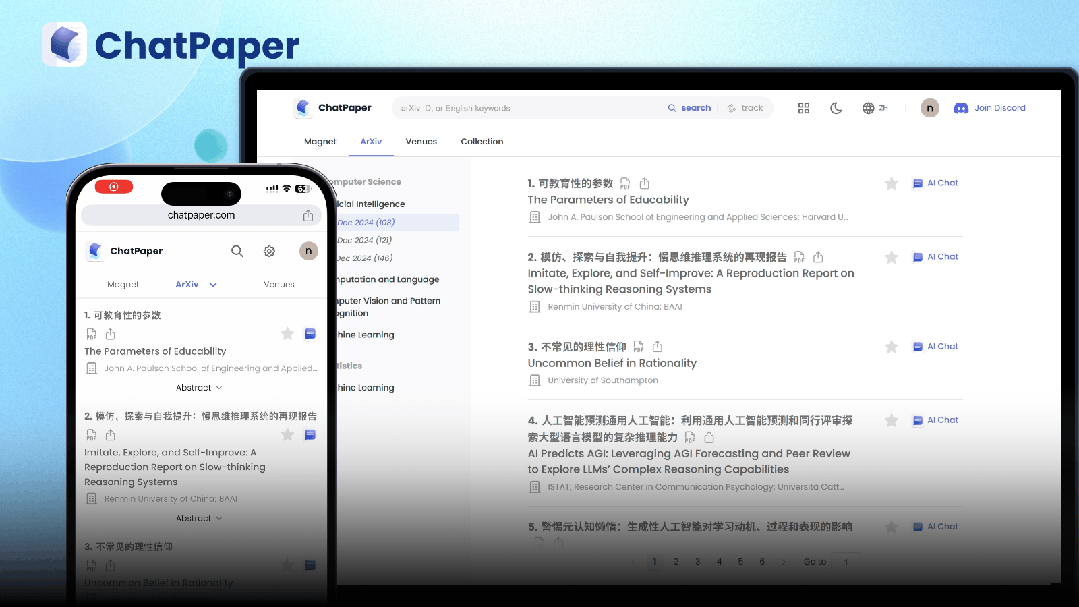The height and width of the screenshot is (607, 1079).
Task: Open settings gear icon on phone
Action: (x=269, y=251)
